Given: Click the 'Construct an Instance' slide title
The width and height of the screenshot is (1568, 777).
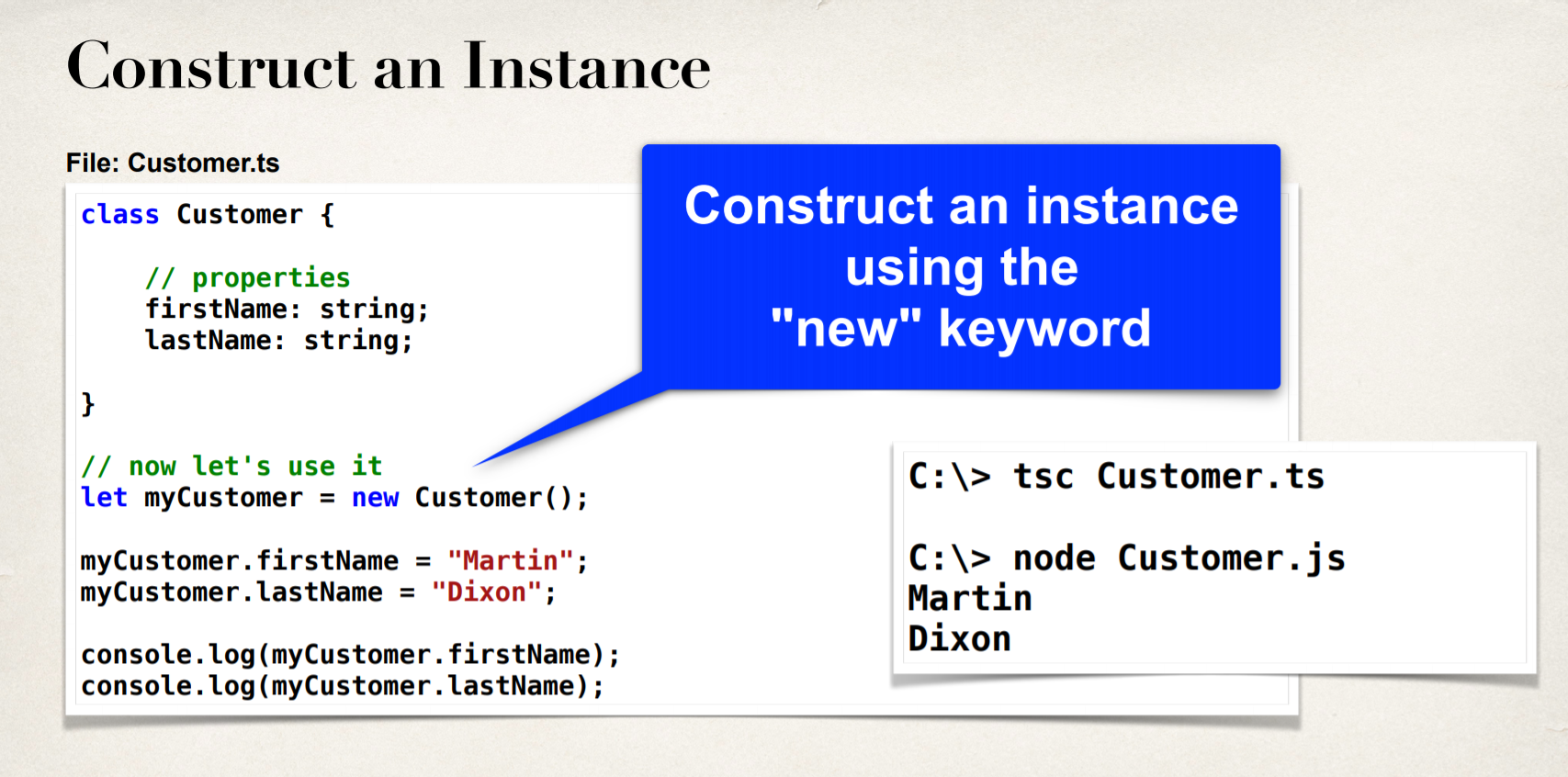Looking at the screenshot, I should click(389, 66).
